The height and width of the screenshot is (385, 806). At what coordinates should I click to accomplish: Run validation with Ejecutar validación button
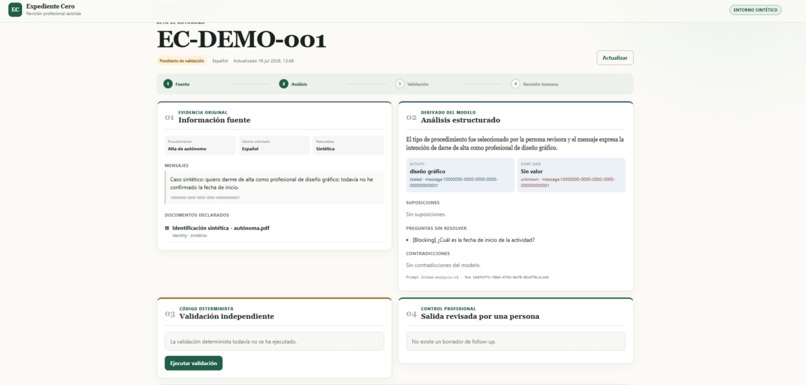tap(193, 363)
